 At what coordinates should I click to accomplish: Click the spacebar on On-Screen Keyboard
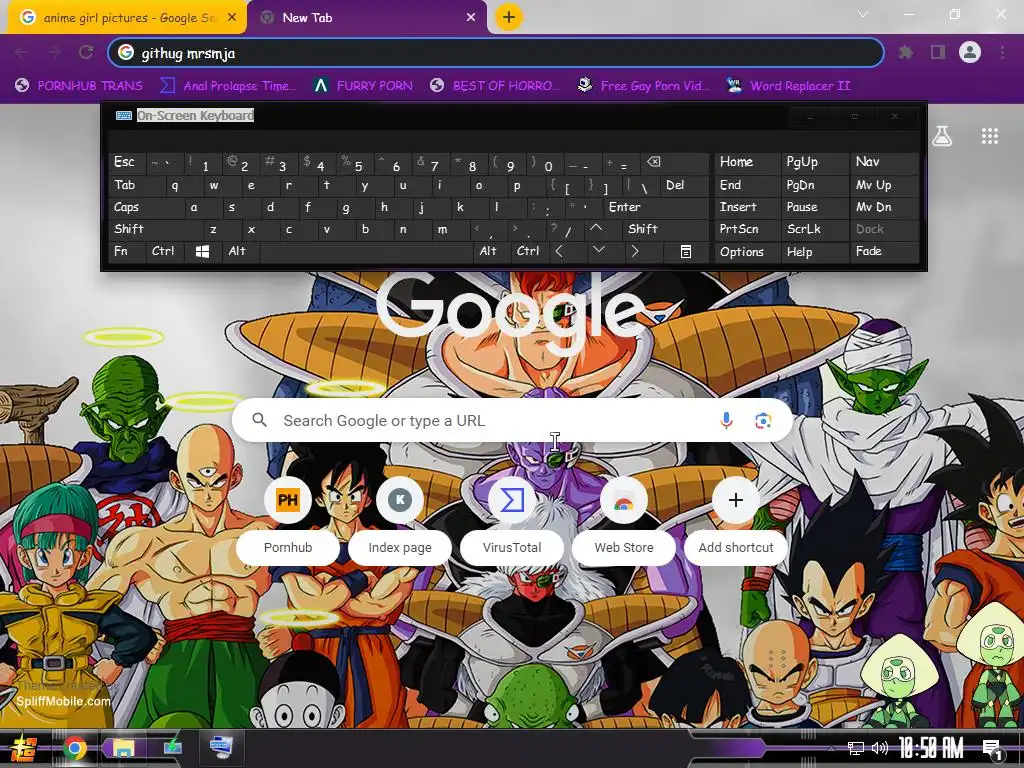366,251
